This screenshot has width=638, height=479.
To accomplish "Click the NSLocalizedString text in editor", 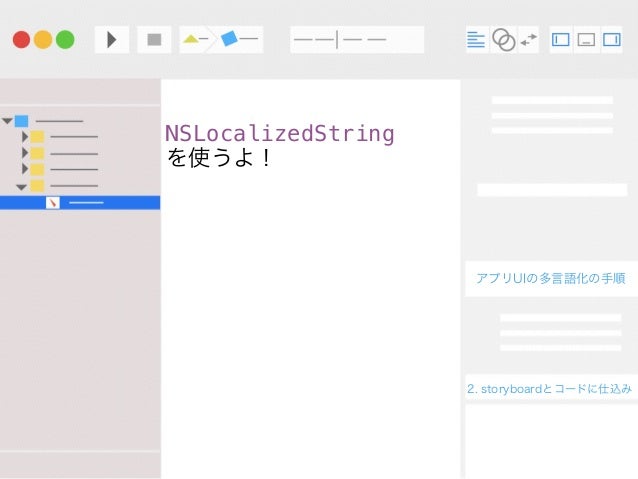I will pos(280,134).
